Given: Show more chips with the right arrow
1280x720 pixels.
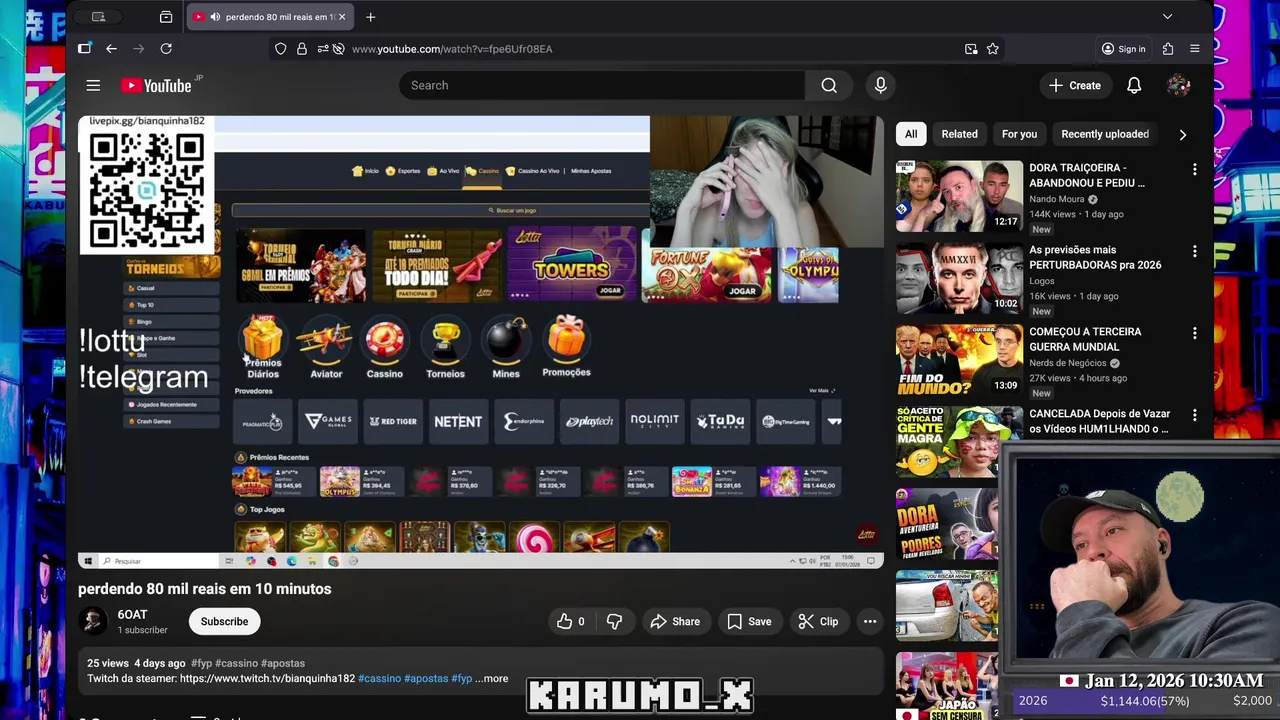Looking at the screenshot, I should point(1183,134).
